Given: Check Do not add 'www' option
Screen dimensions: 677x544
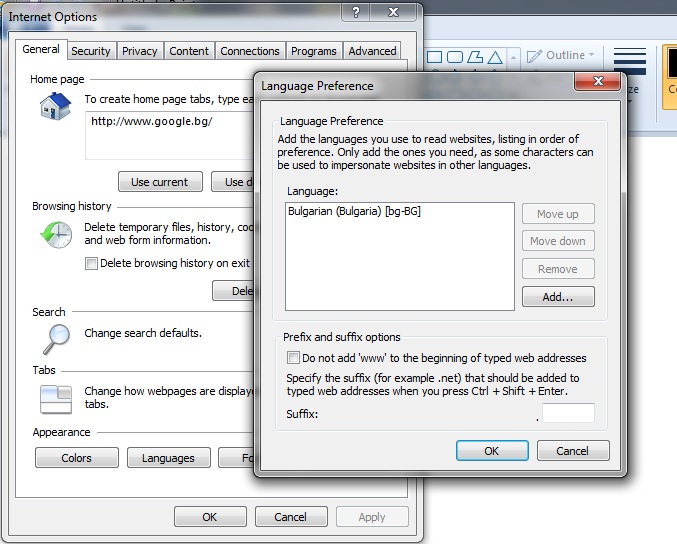Looking at the screenshot, I should tap(293, 357).
